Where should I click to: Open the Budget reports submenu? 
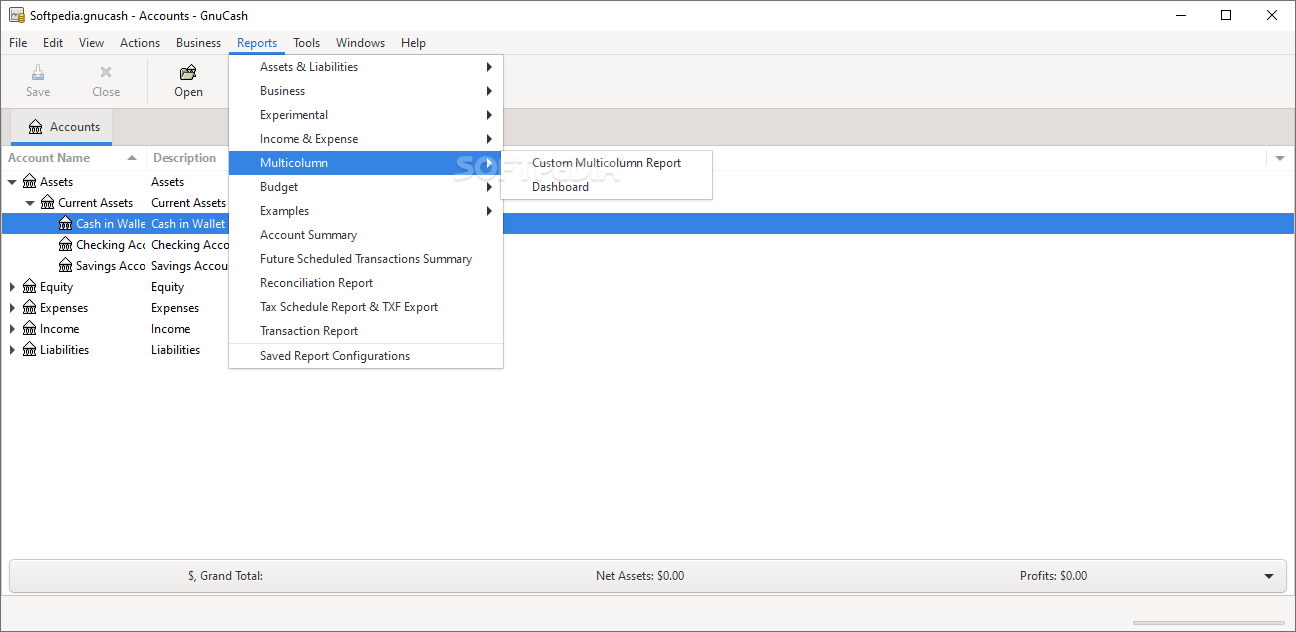pos(366,187)
